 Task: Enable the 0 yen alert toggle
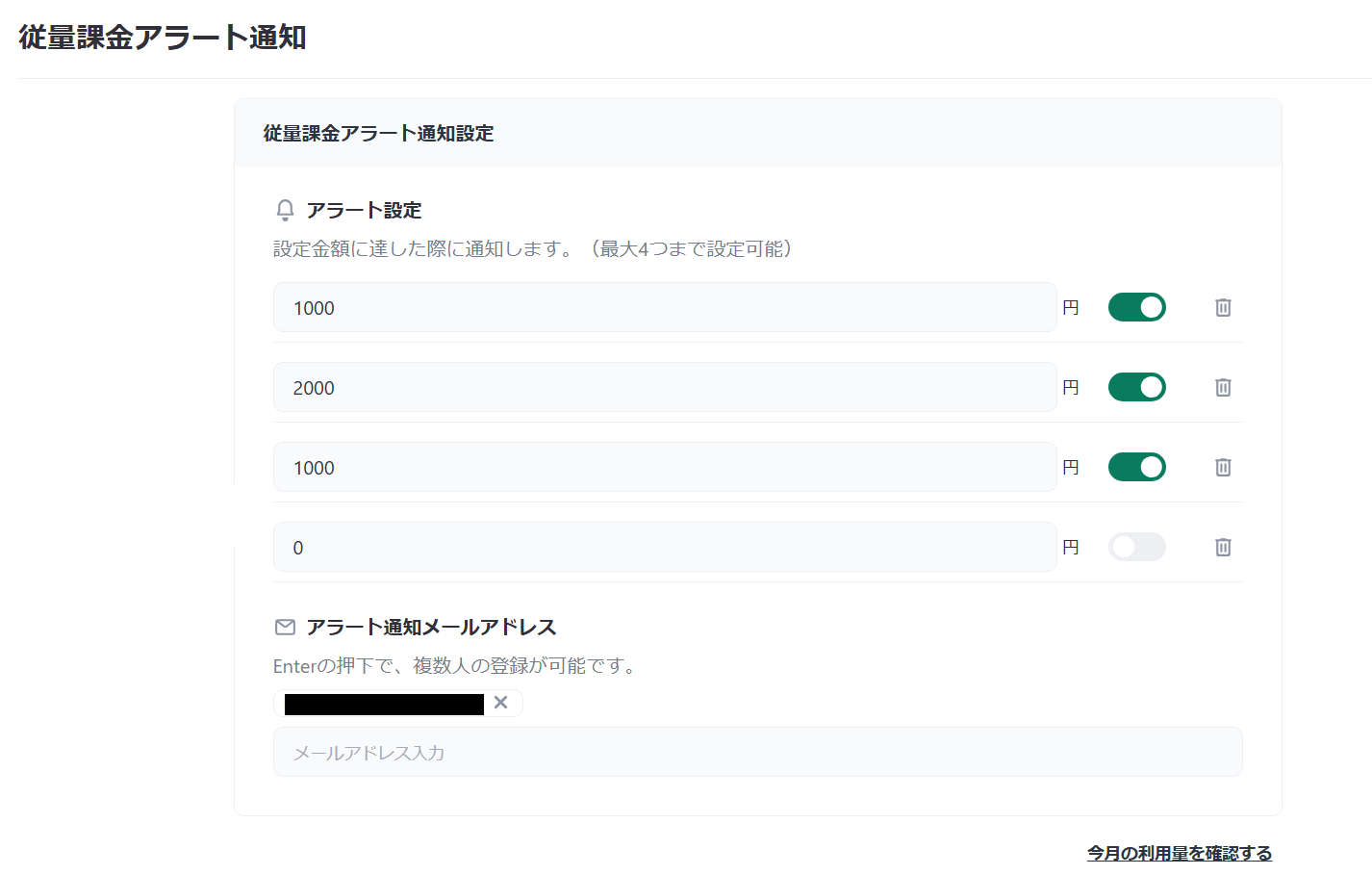tap(1136, 547)
